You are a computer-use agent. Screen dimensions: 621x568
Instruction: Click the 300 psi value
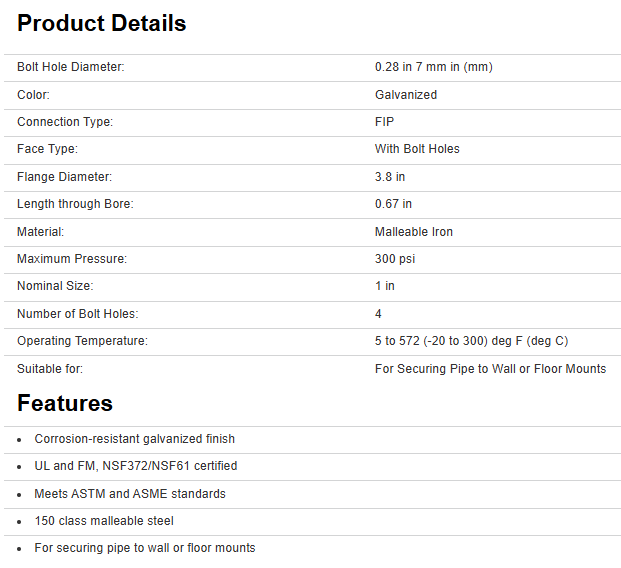pyautogui.click(x=395, y=259)
